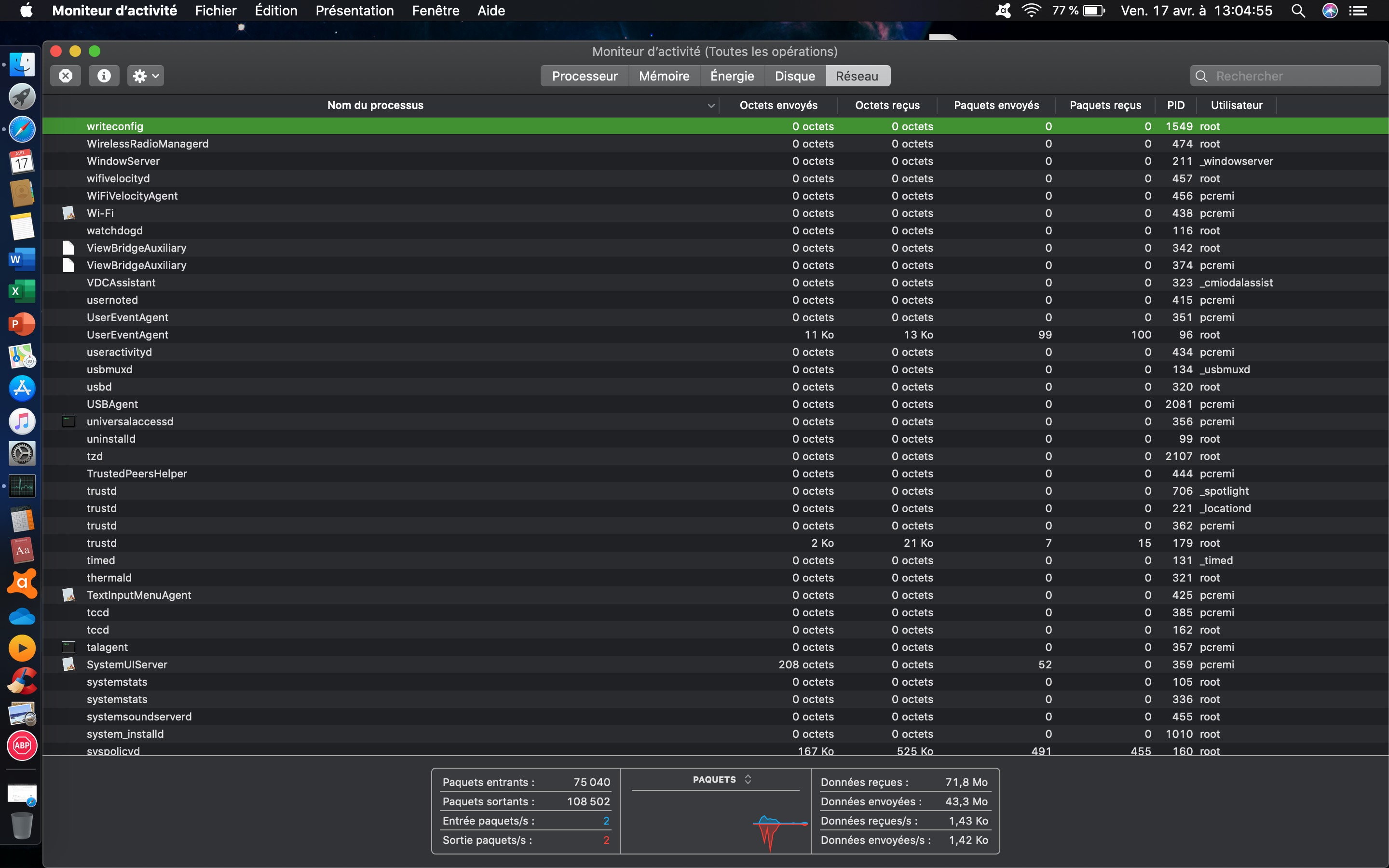This screenshot has height=868, width=1389.
Task: Open the Disque tab
Action: pyautogui.click(x=794, y=76)
